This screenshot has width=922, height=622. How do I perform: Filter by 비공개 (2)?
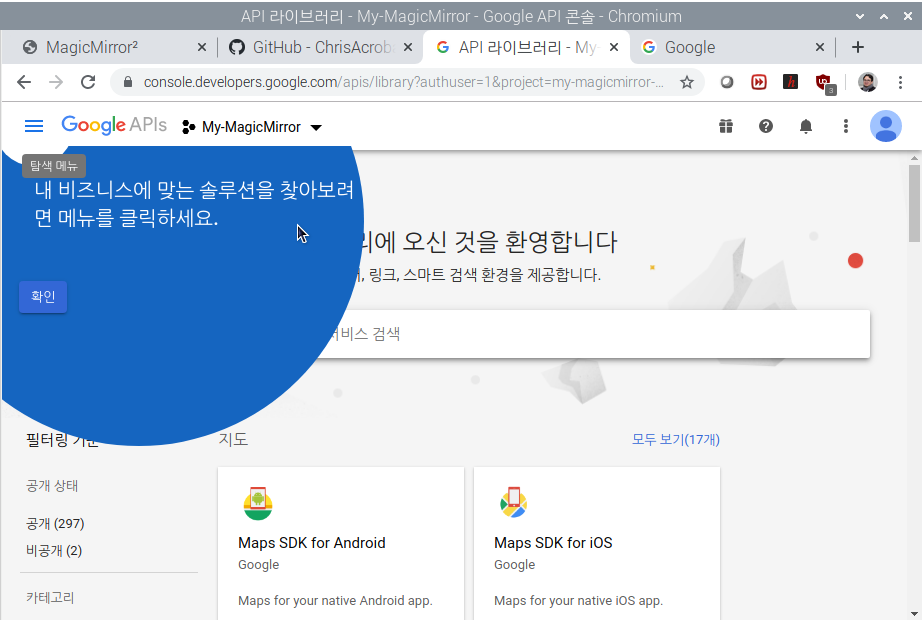click(54, 550)
